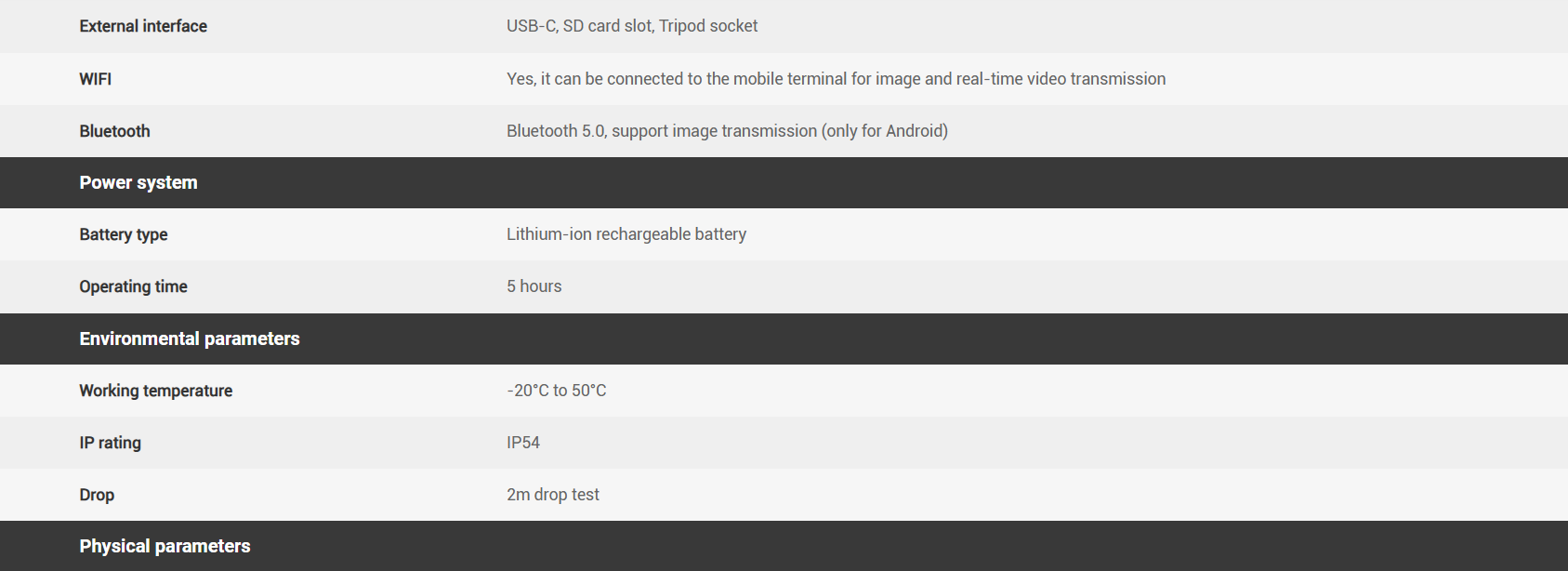
Task: Click the 5 hours value
Action: point(534,286)
